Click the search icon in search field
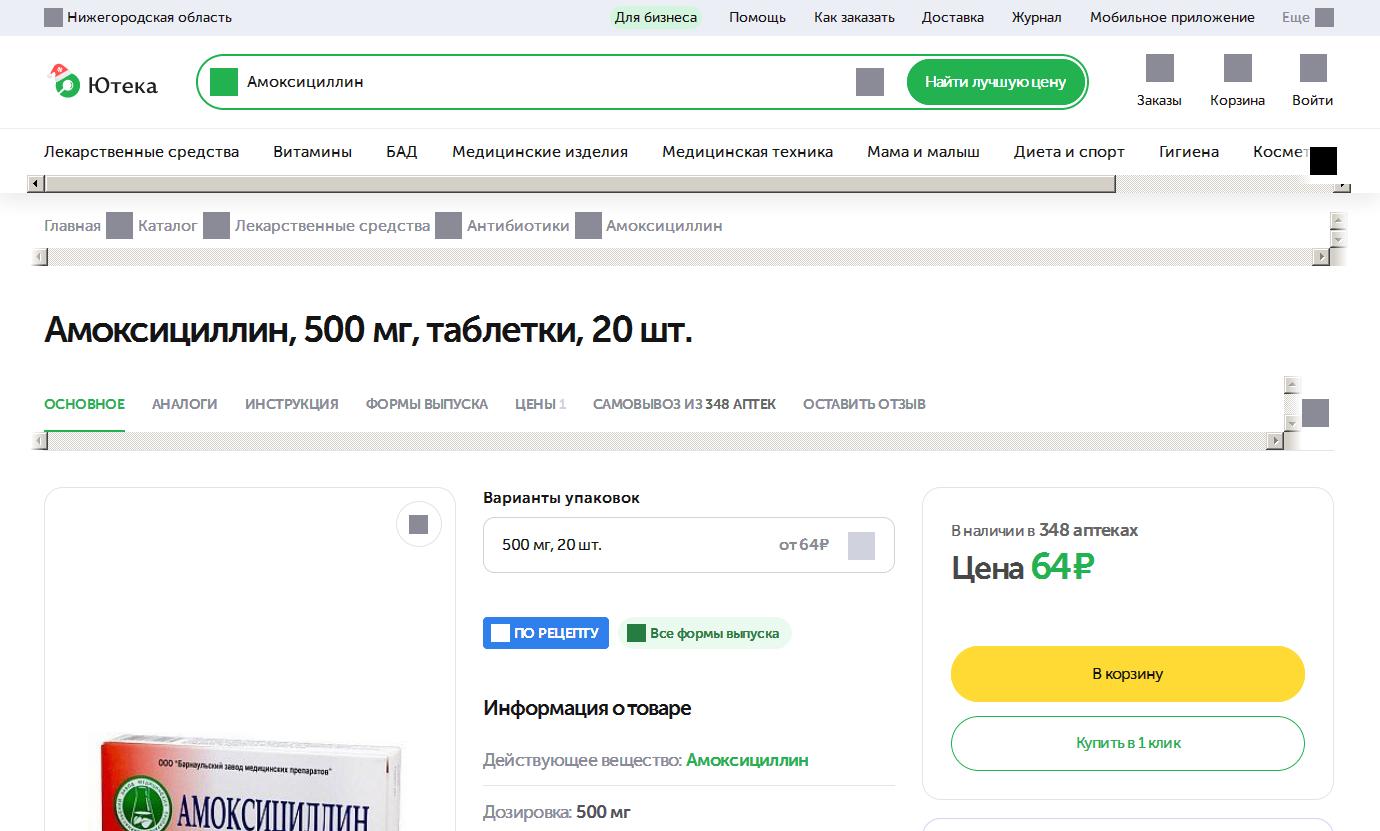The width and height of the screenshot is (1380, 831). (224, 82)
